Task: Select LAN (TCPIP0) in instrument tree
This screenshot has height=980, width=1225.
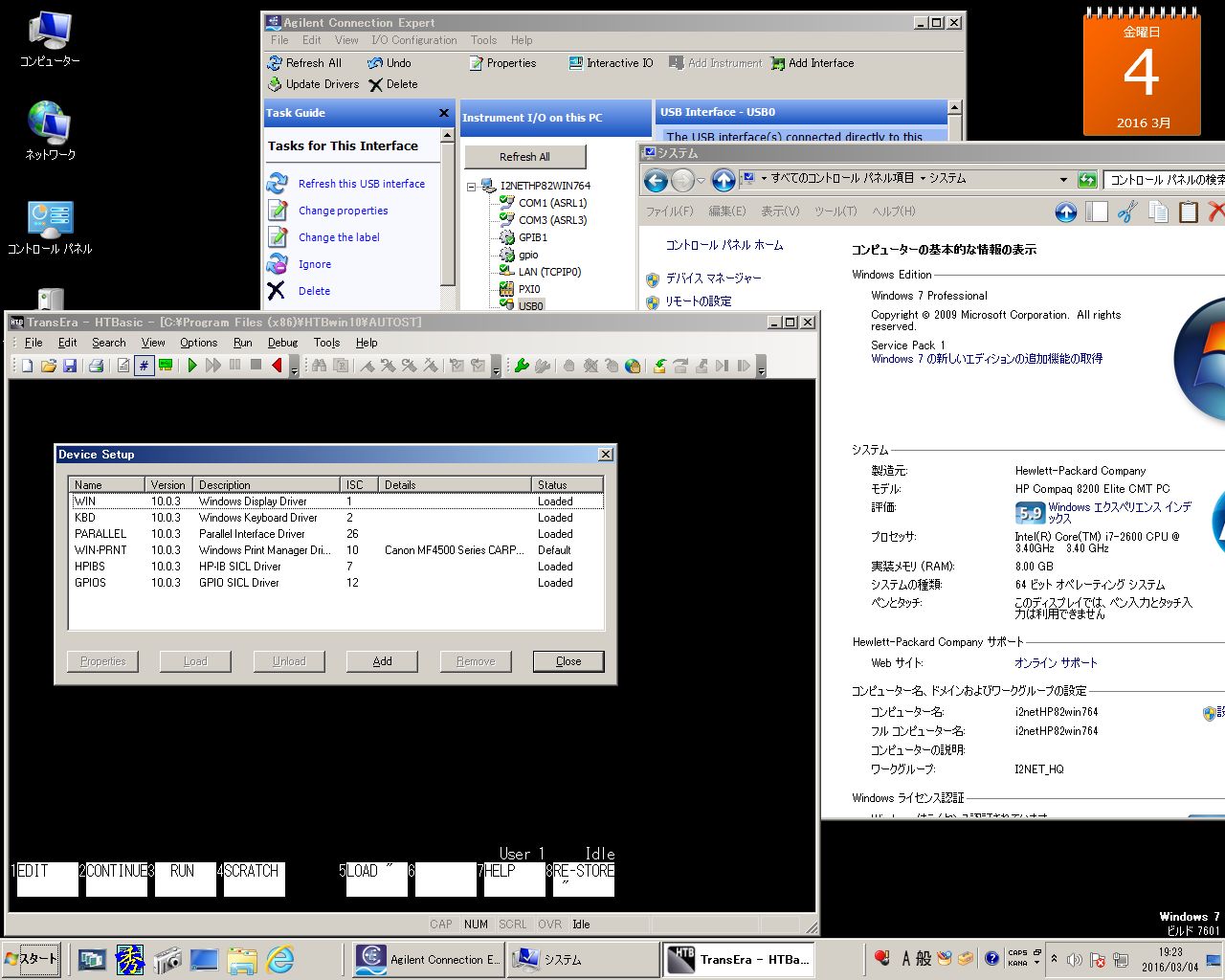Action: [549, 272]
